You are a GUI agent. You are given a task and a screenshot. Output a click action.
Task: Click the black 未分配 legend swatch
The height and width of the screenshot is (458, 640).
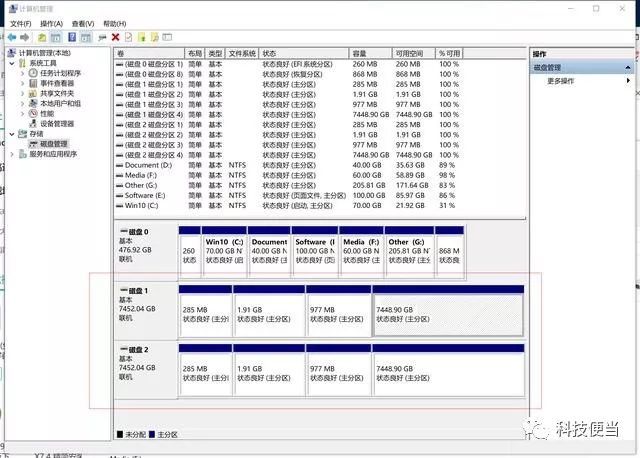coord(121,434)
